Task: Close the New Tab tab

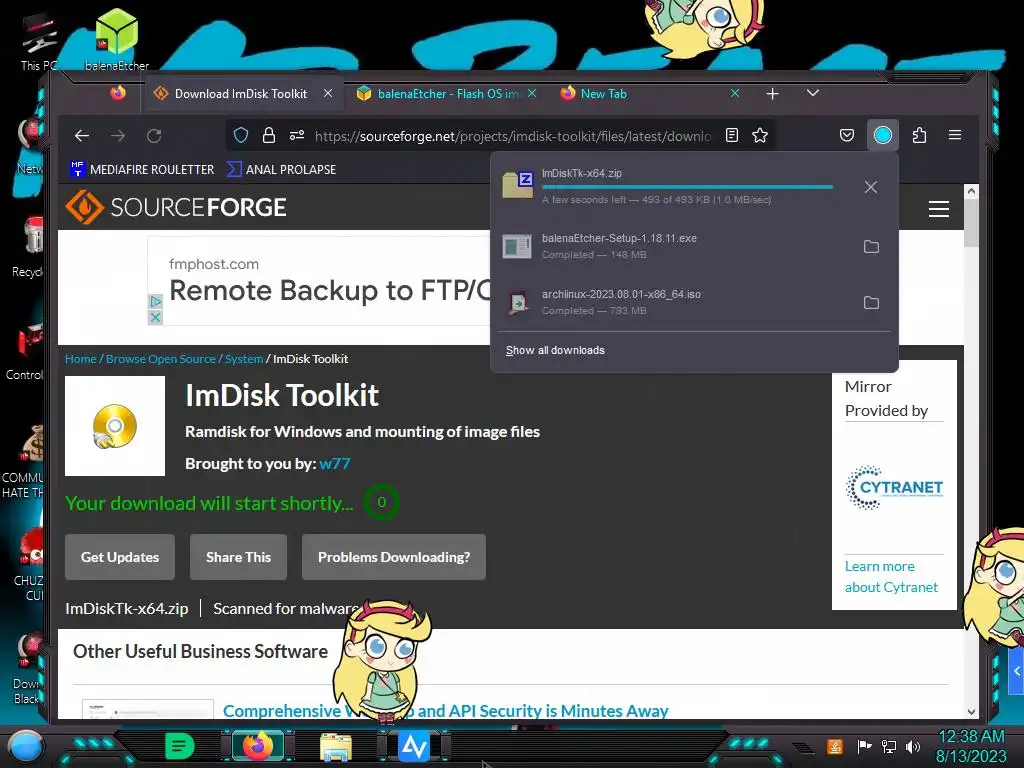Action: click(735, 93)
